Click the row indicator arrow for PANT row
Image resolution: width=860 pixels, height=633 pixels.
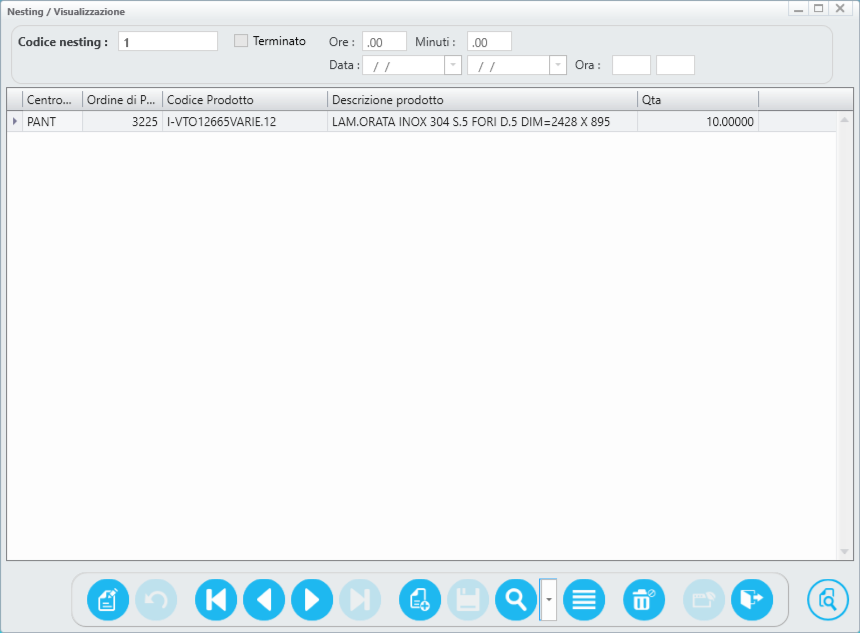pos(15,121)
